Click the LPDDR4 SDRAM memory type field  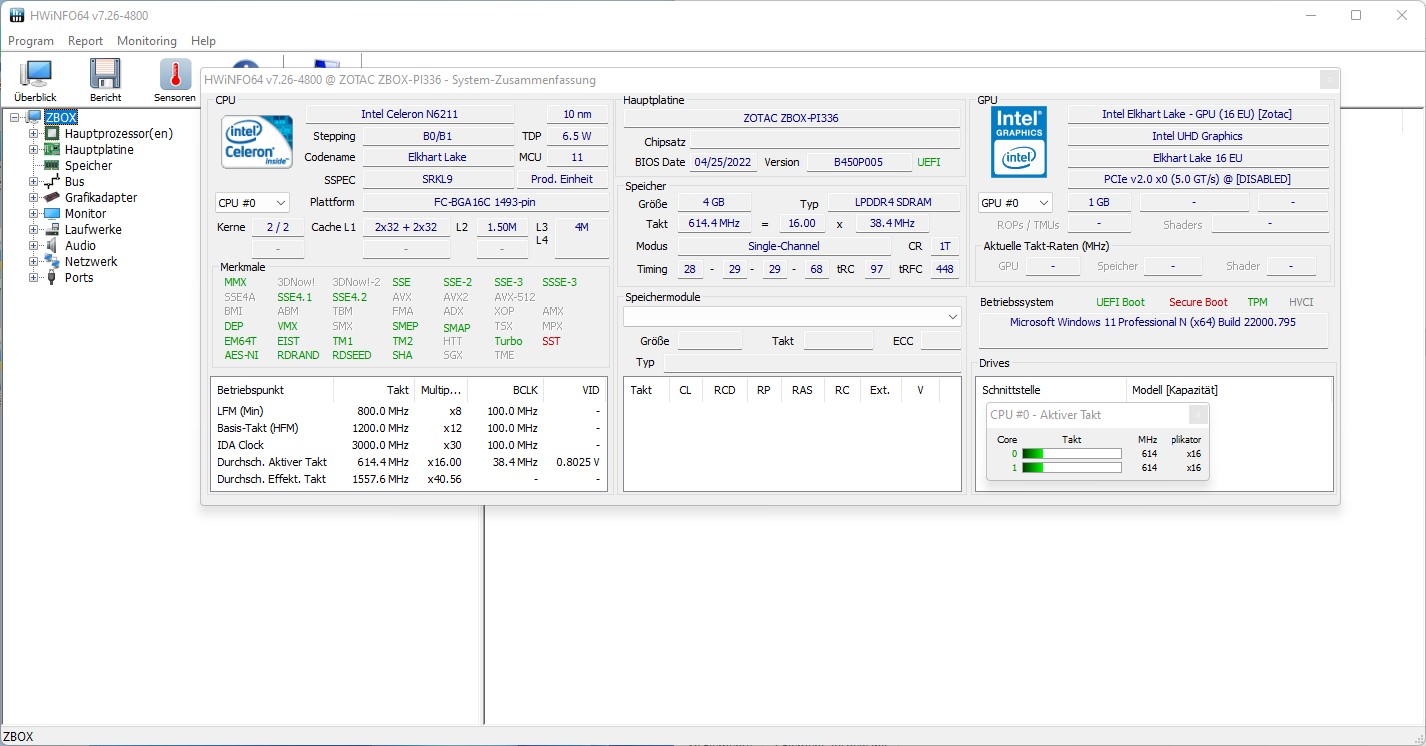893,203
